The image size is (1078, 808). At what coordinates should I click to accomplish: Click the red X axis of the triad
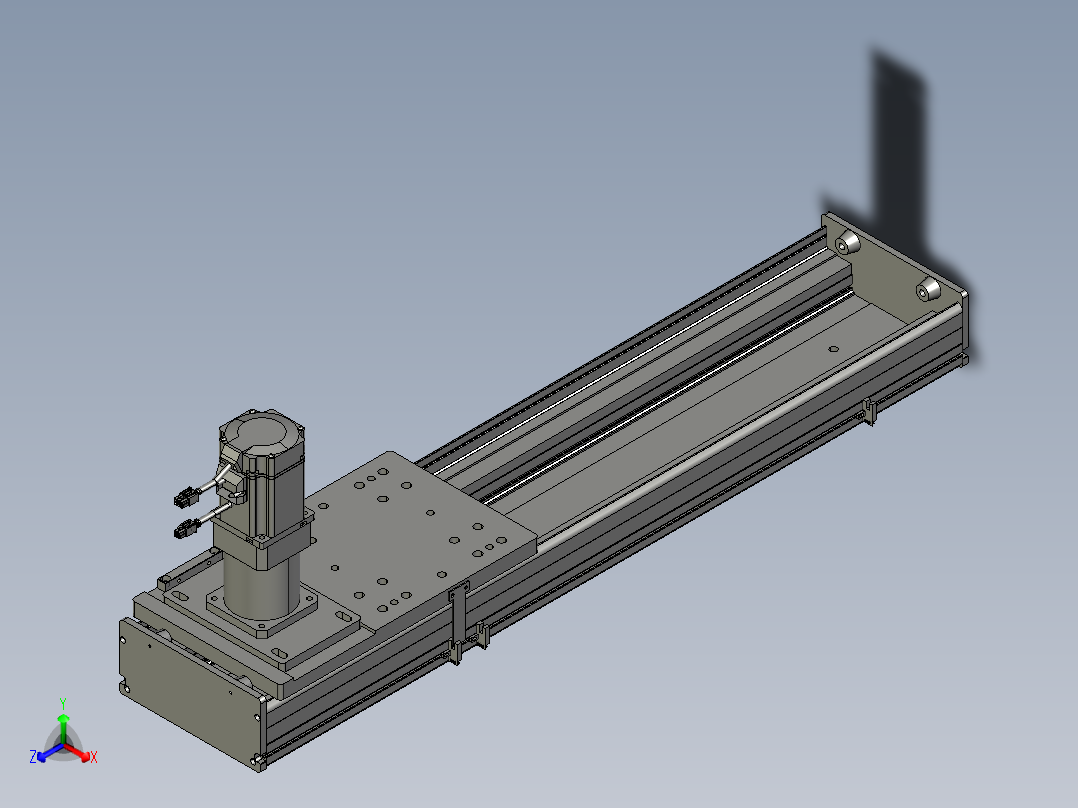coord(80,754)
